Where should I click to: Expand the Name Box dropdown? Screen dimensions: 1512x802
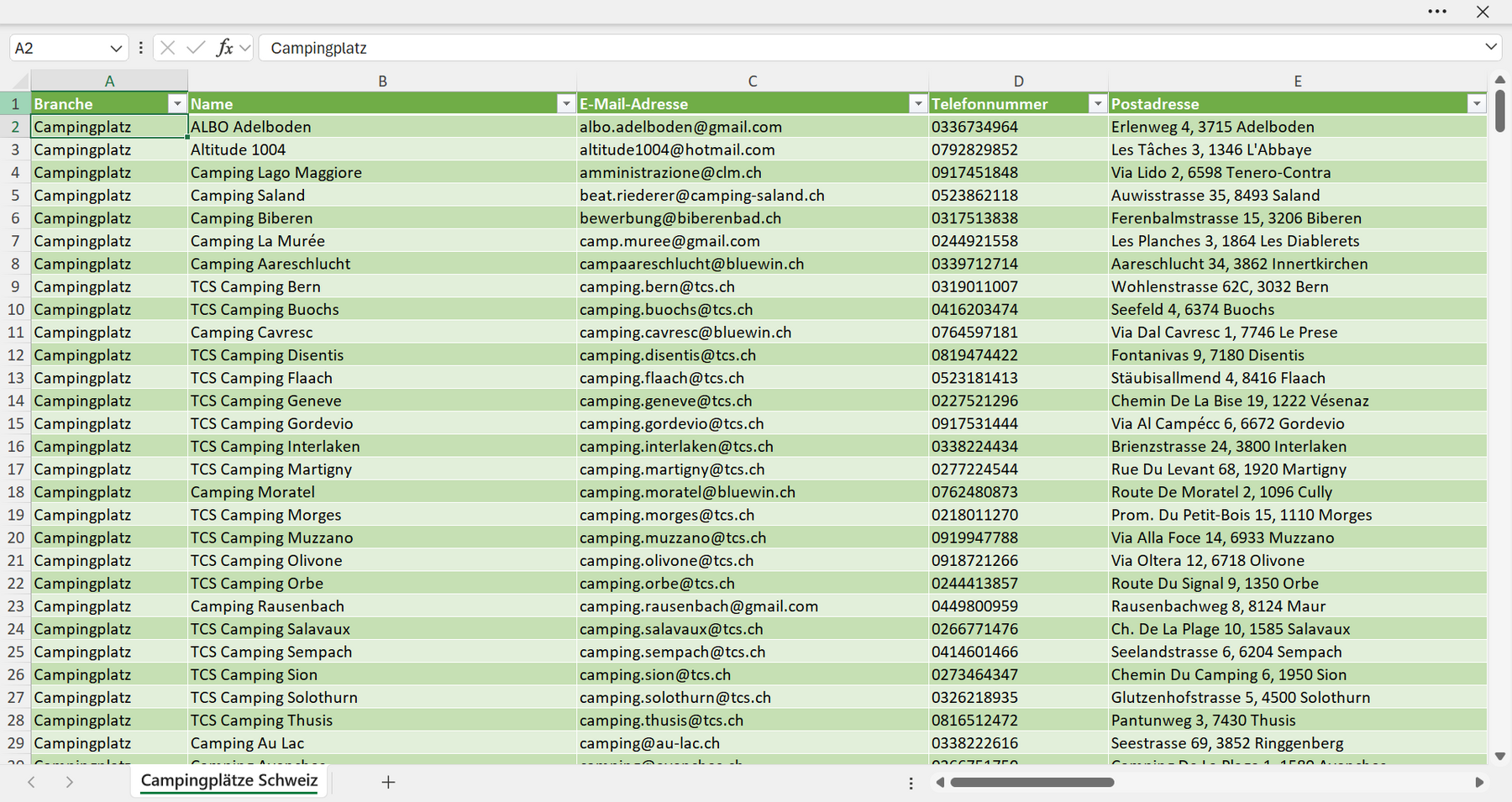116,48
